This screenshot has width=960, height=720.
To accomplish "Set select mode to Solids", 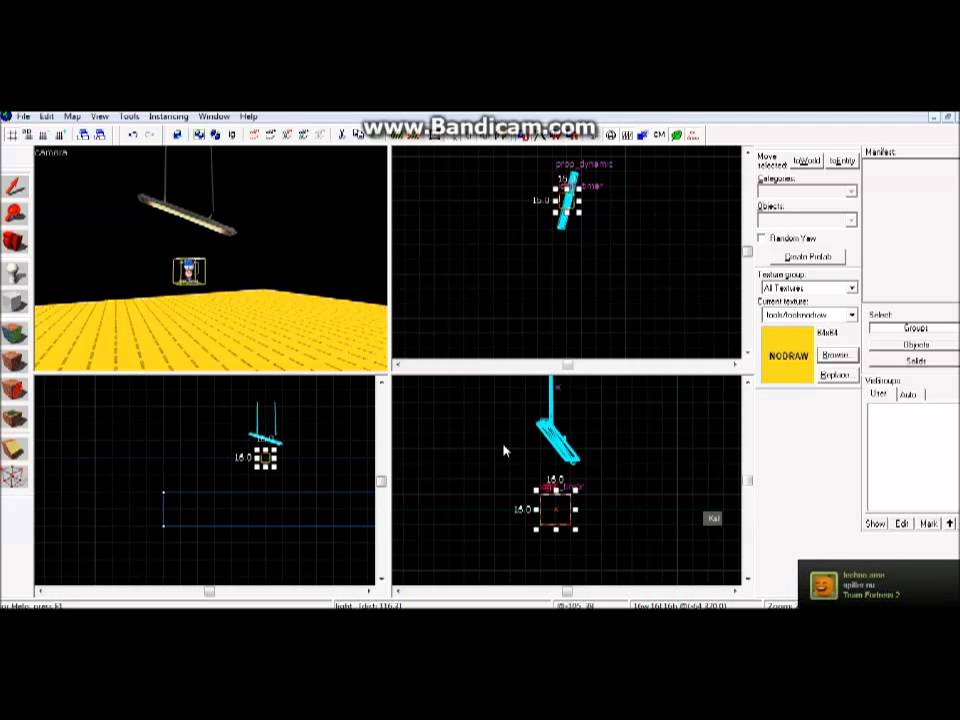I will pyautogui.click(x=915, y=361).
